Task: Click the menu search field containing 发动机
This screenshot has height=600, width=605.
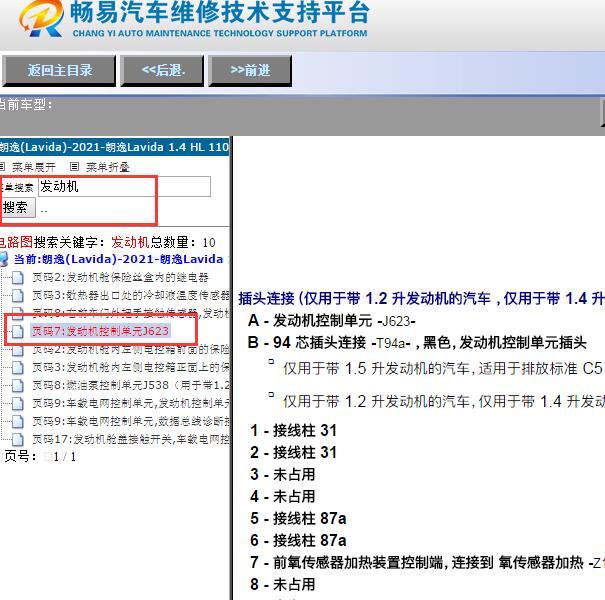Action: coord(124,186)
